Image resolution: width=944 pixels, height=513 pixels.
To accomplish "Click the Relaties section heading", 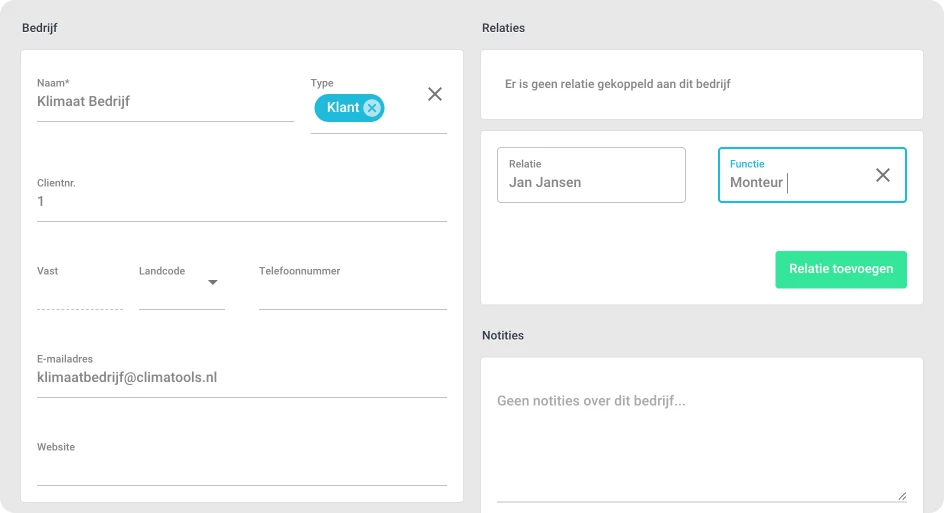I will (503, 28).
